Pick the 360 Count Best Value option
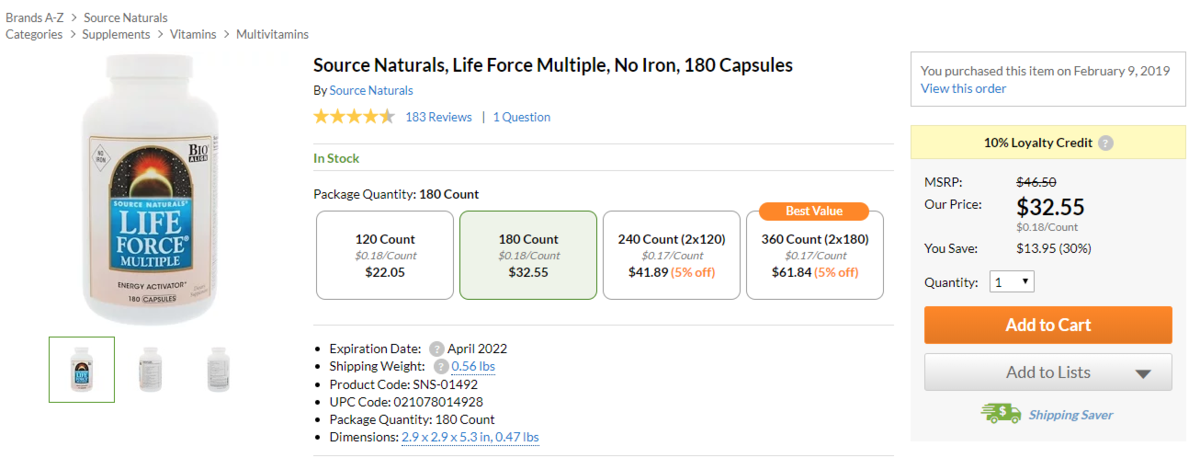Screen dimensions: 1200x469 (815, 255)
